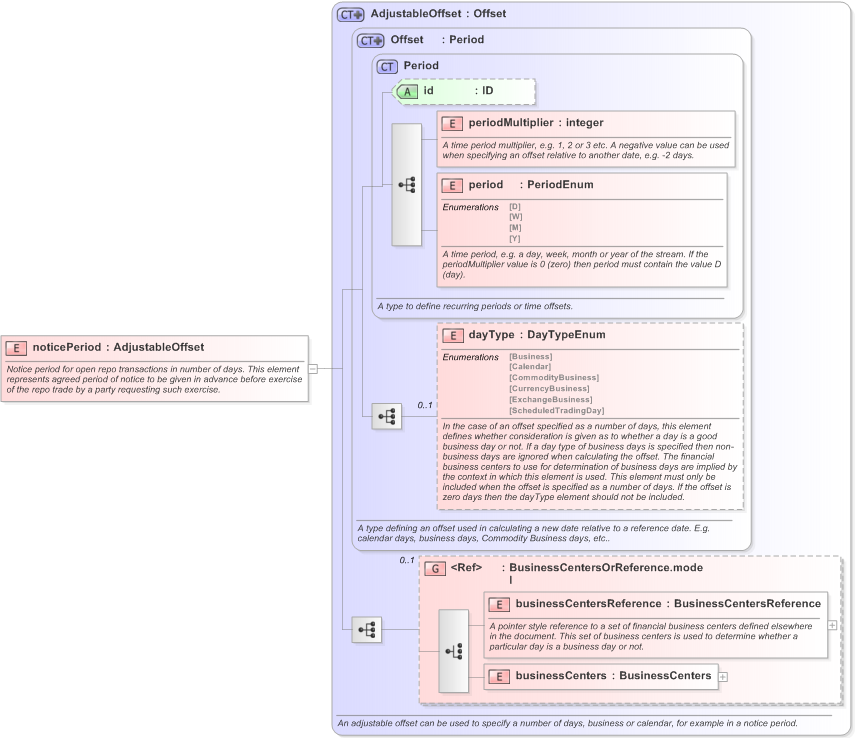This screenshot has height=738, width=855.
Task: Click the 0..1 cardinality beside dayType
Action: pyautogui.click(x=425, y=405)
